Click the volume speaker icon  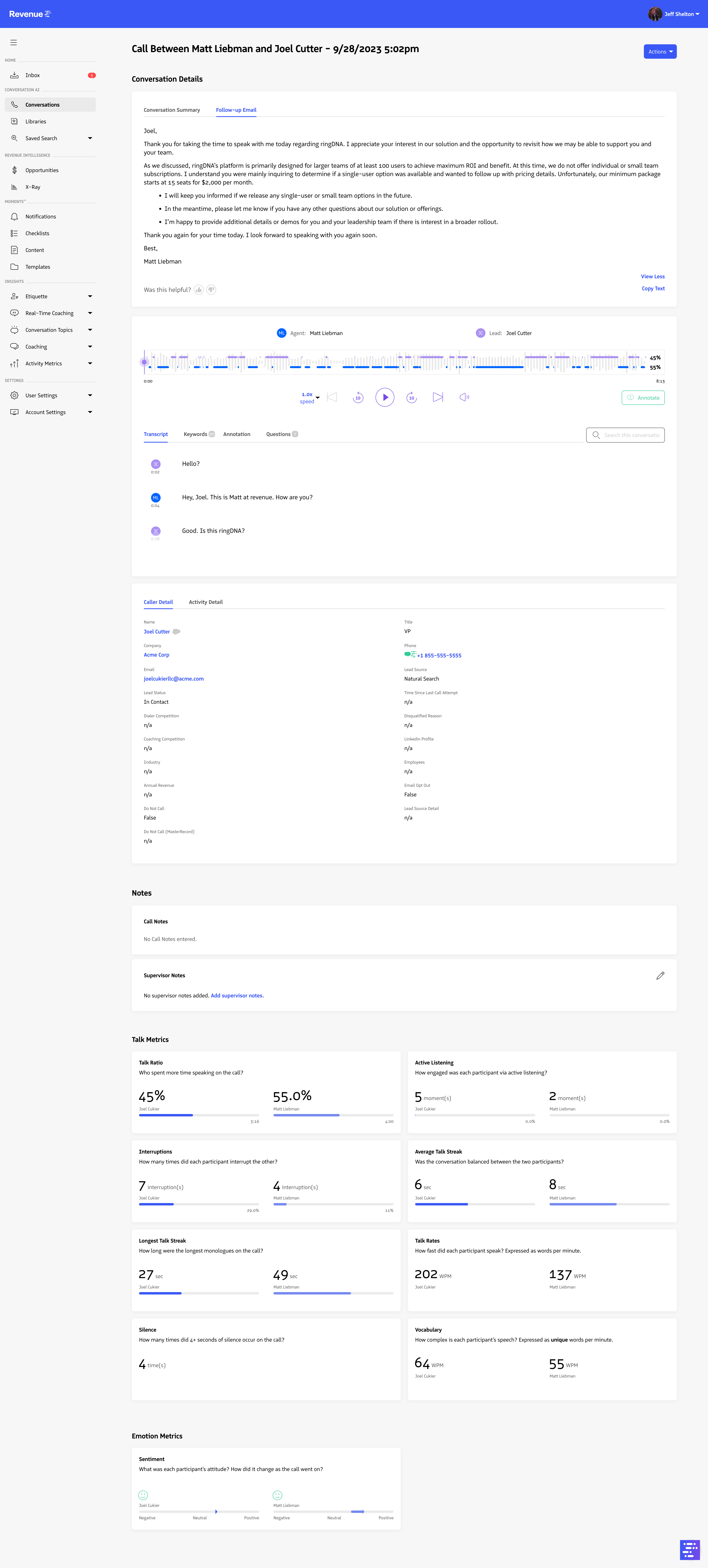click(x=464, y=397)
